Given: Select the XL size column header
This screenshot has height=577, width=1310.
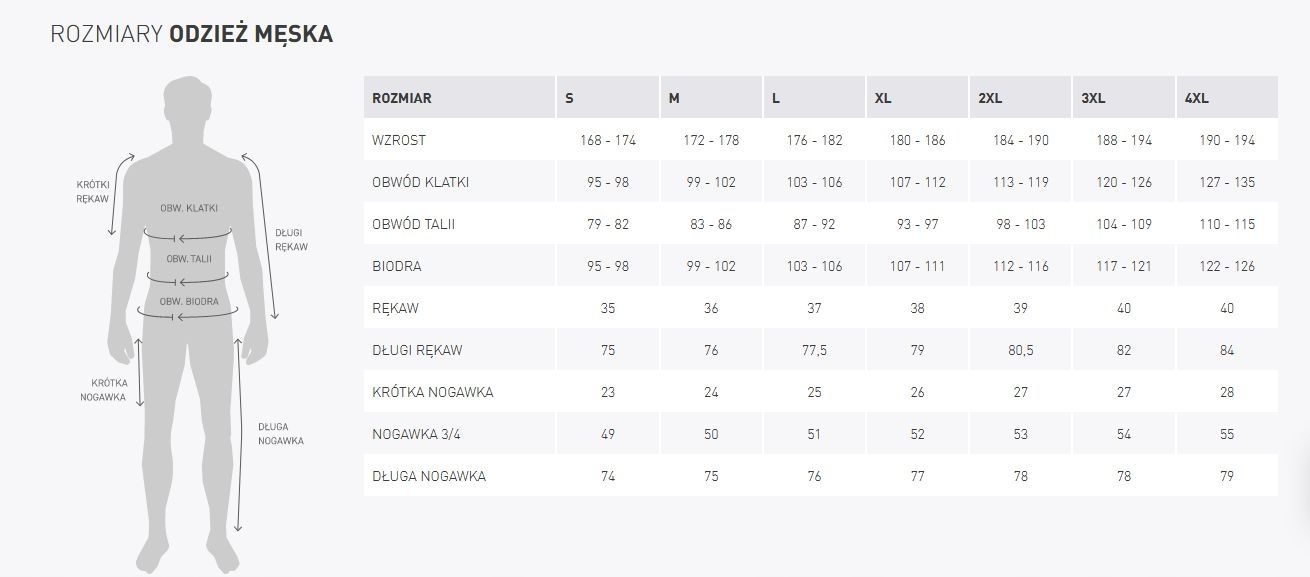Looking at the screenshot, I should tap(883, 98).
